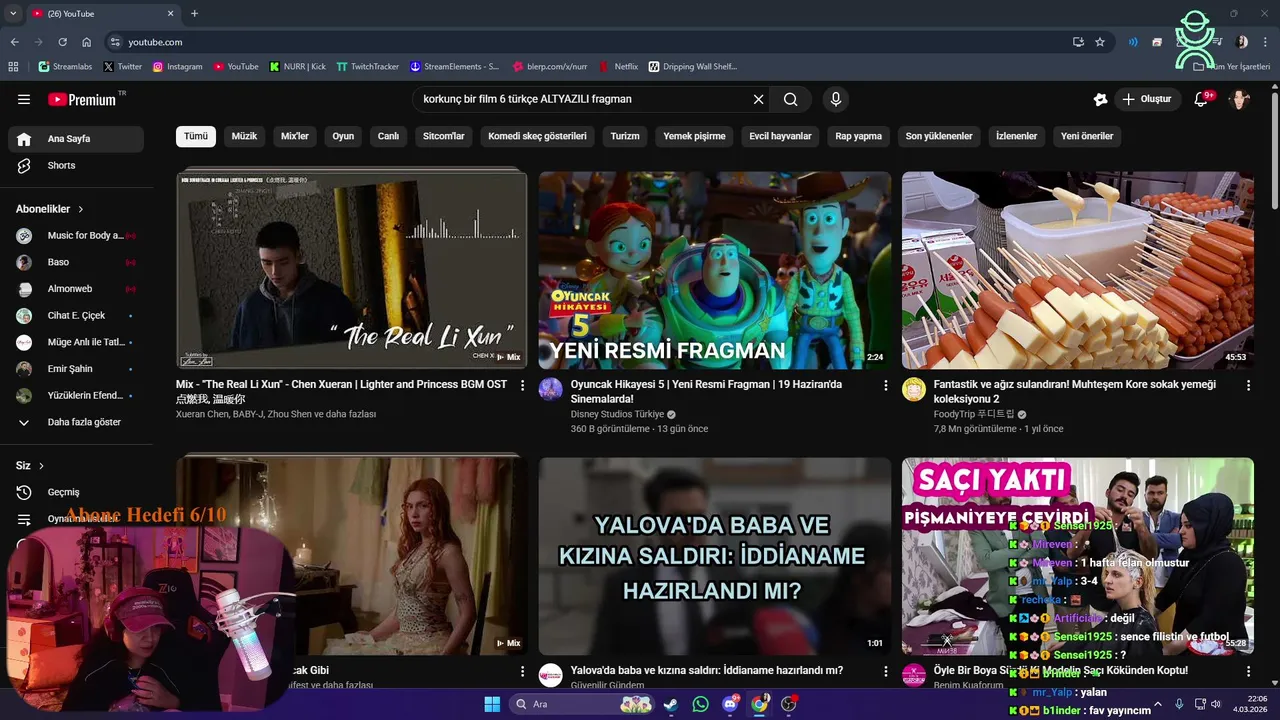Screen dimensions: 1280x720
Task: Open more options for Oyuncak Hikayesi 5
Action: (x=885, y=385)
